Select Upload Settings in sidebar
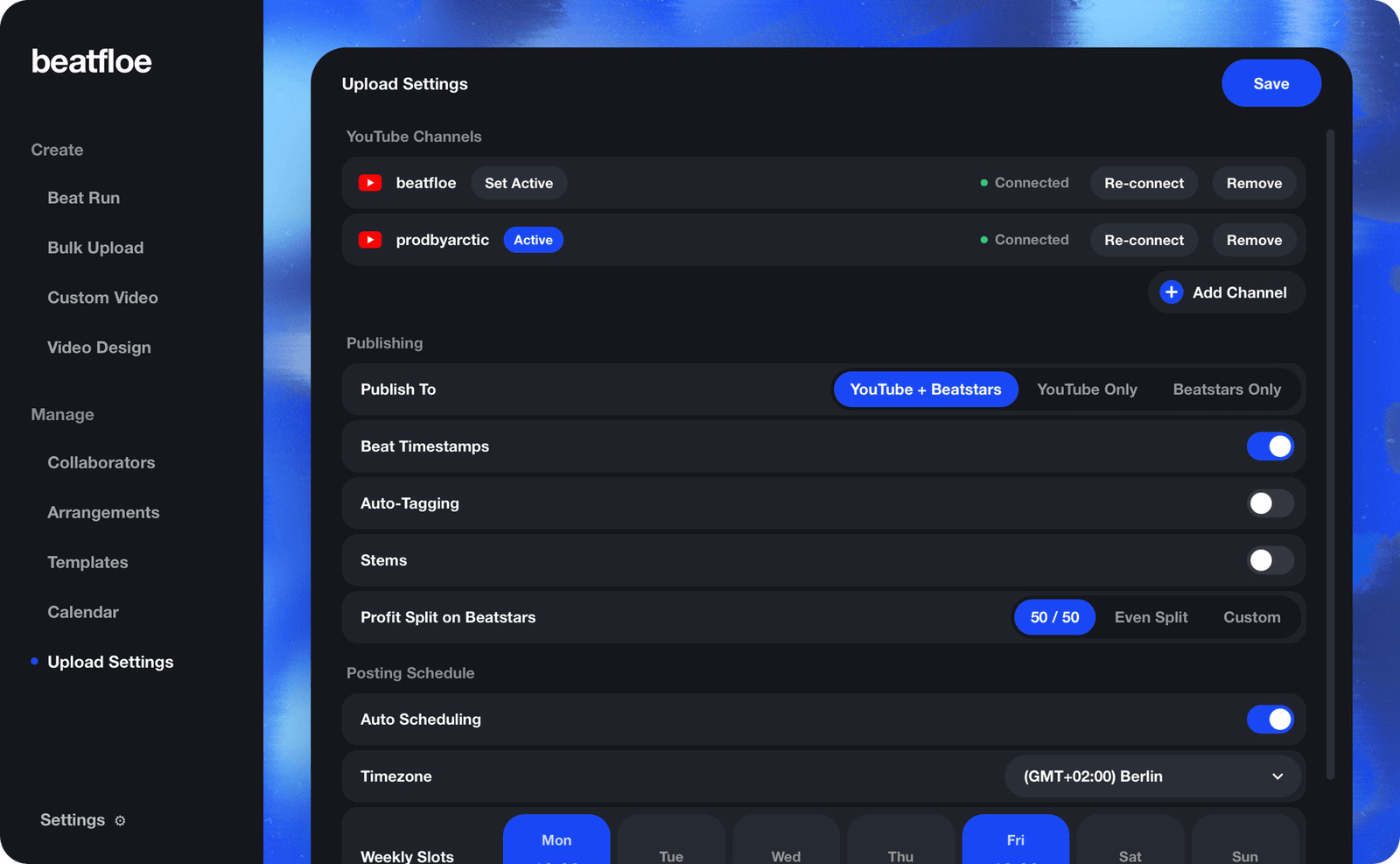The height and width of the screenshot is (864, 1400). tap(110, 662)
